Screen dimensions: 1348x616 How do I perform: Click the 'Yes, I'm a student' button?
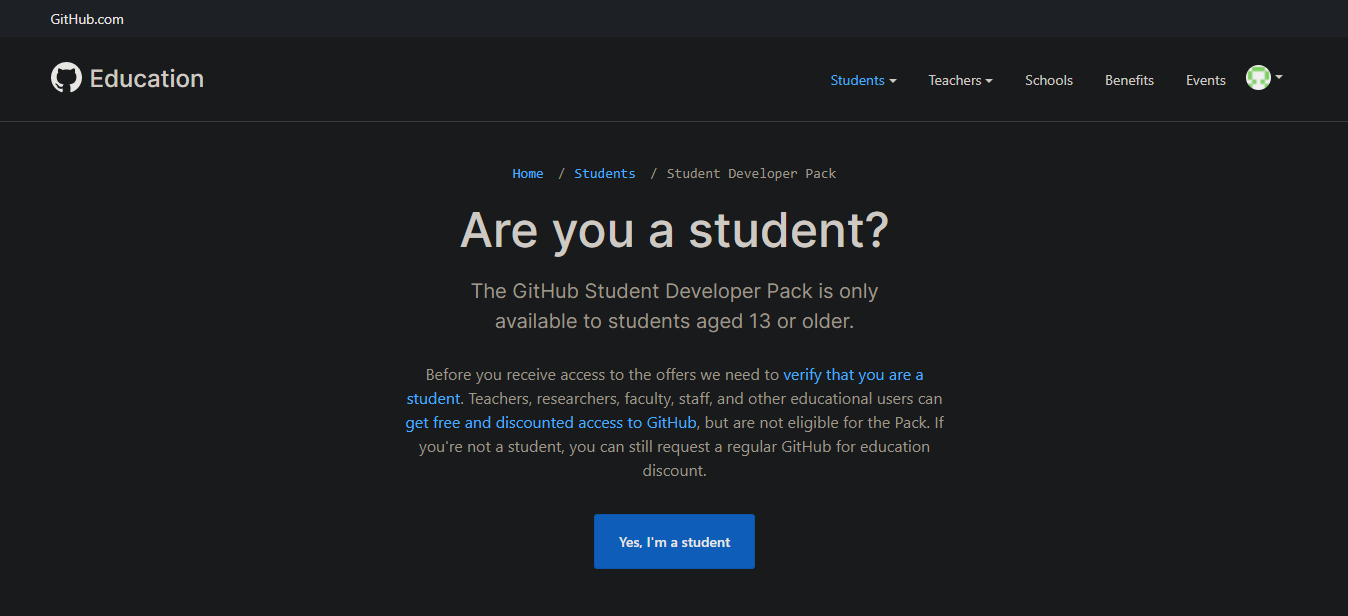point(674,541)
